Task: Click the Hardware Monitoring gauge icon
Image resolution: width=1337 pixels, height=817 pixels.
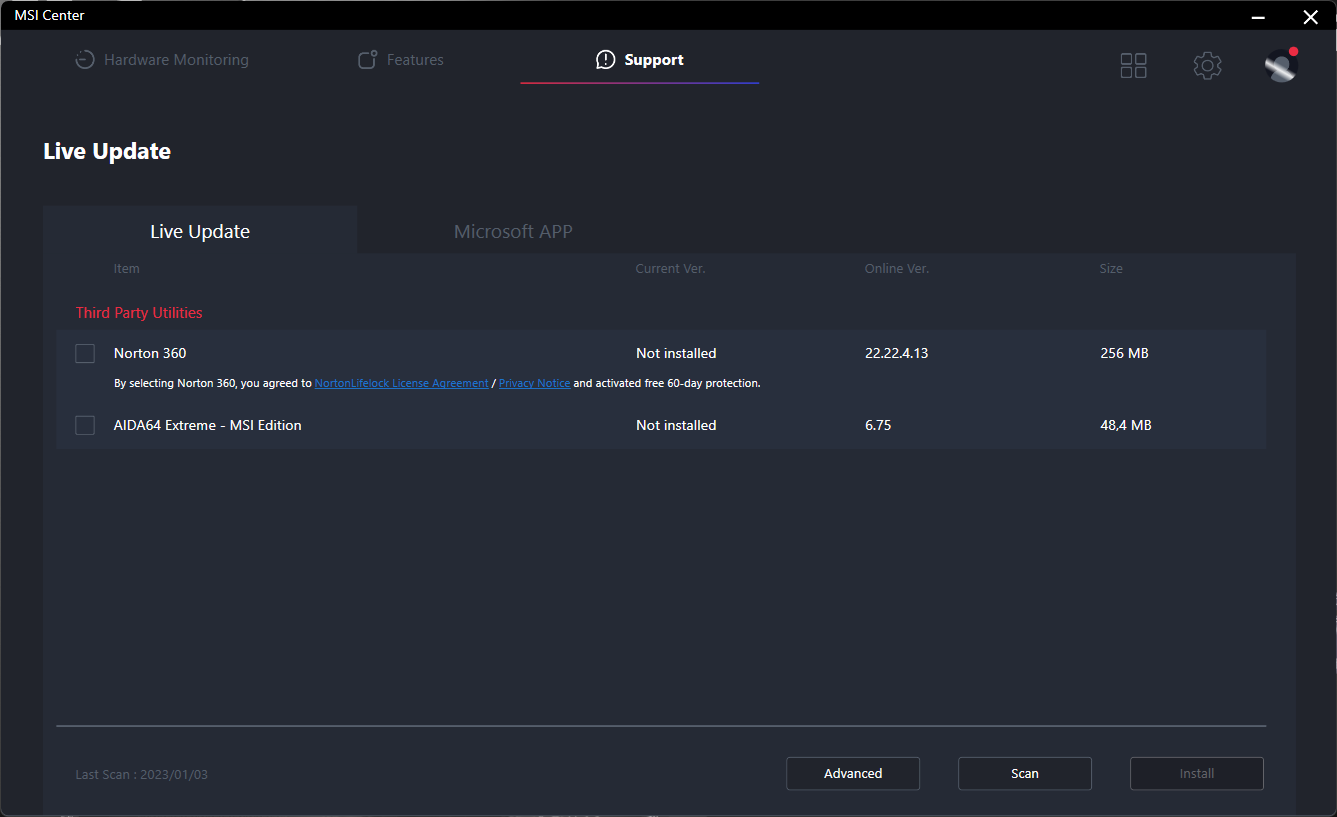Action: (85, 60)
